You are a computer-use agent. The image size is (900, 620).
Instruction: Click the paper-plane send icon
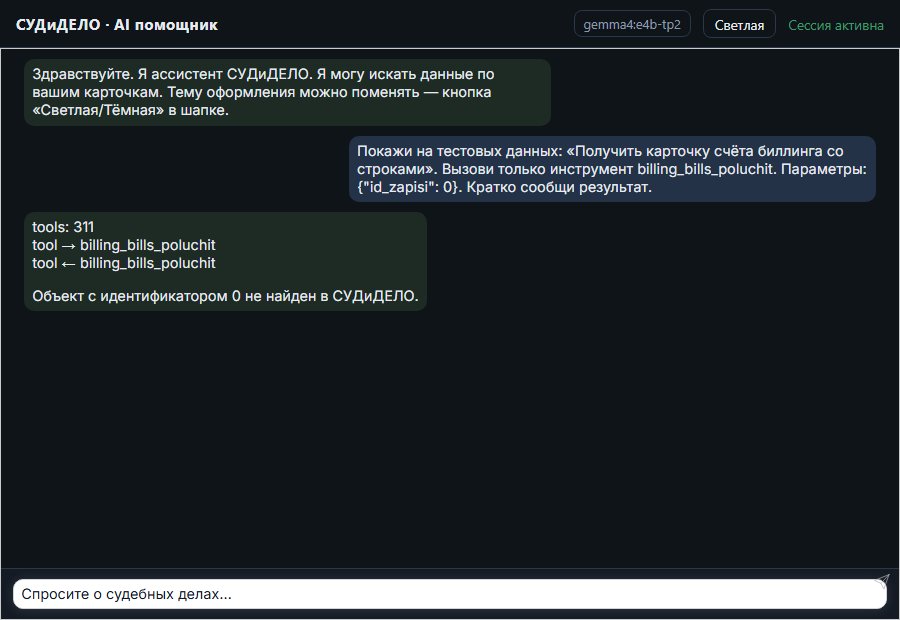[882, 581]
